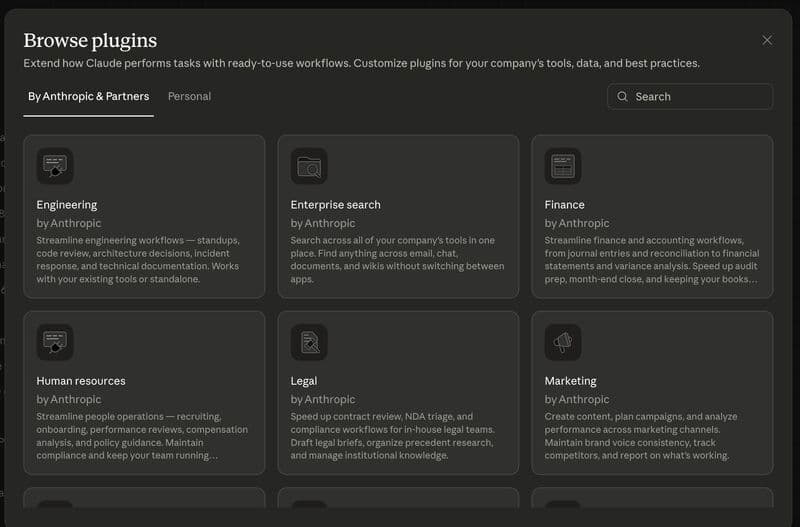Select the Marketing plugin title
The height and width of the screenshot is (527, 800).
coord(570,381)
